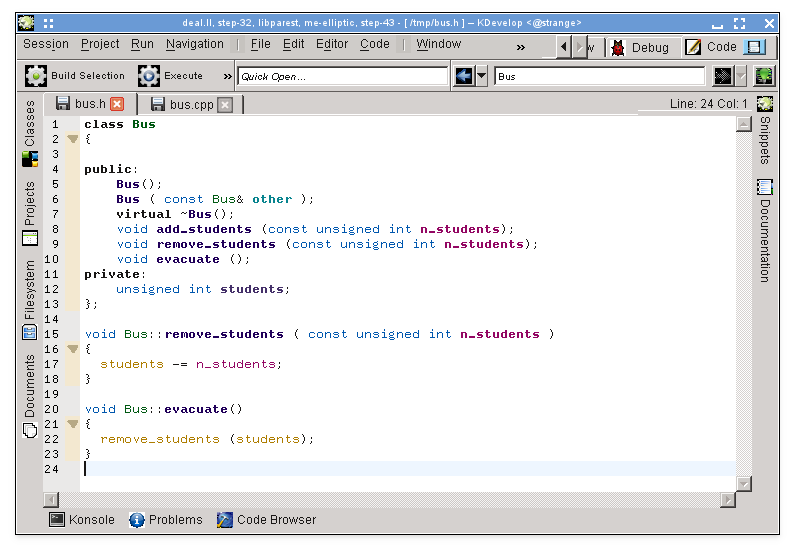Open the Classes sidebar panel

pyautogui.click(x=30, y=134)
